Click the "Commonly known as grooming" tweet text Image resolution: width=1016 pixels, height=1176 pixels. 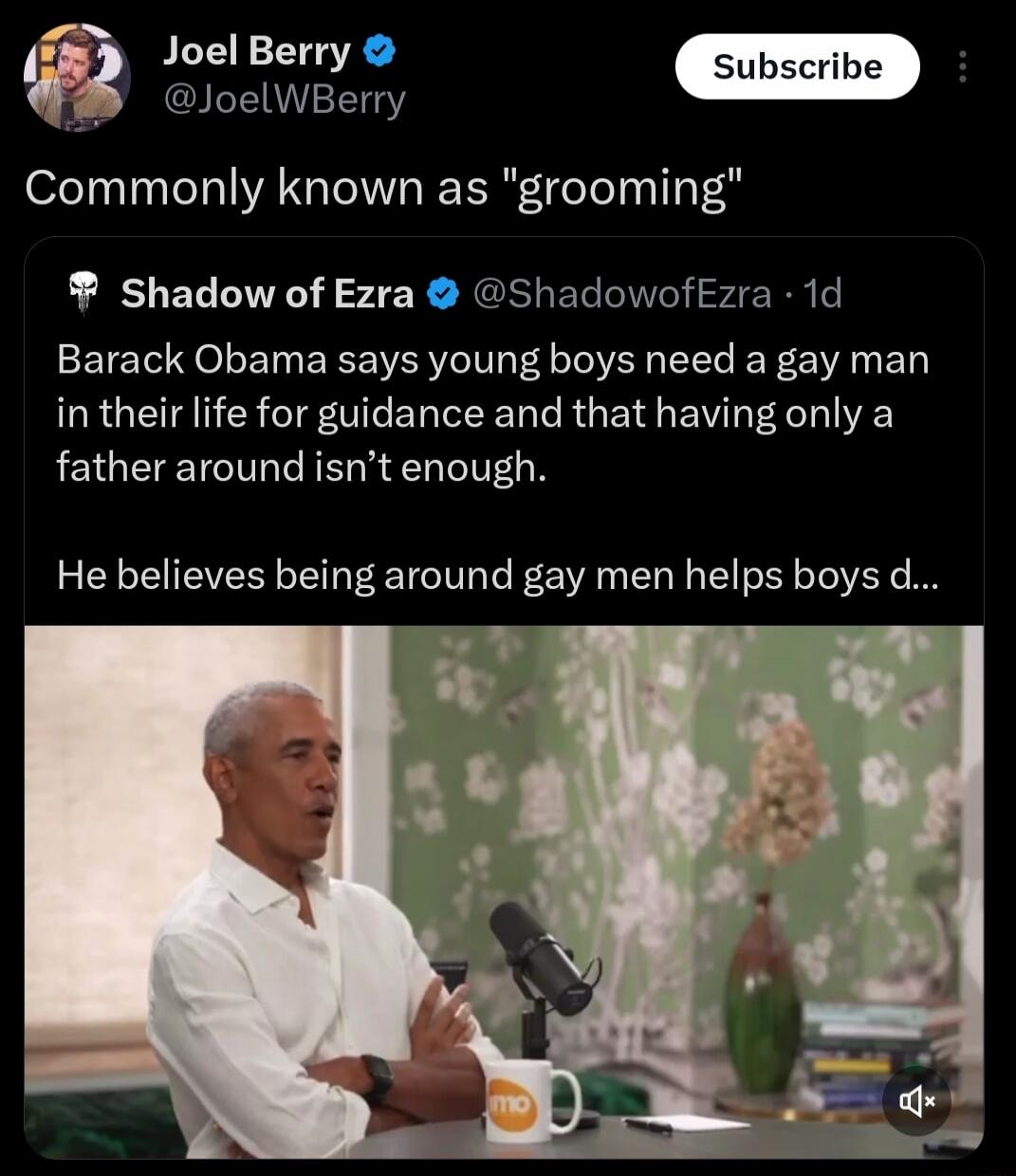pyautogui.click(x=383, y=188)
